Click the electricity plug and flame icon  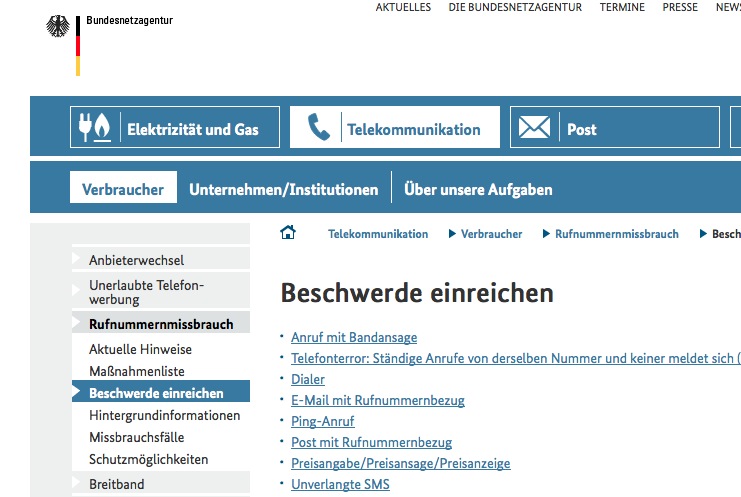click(x=95, y=129)
